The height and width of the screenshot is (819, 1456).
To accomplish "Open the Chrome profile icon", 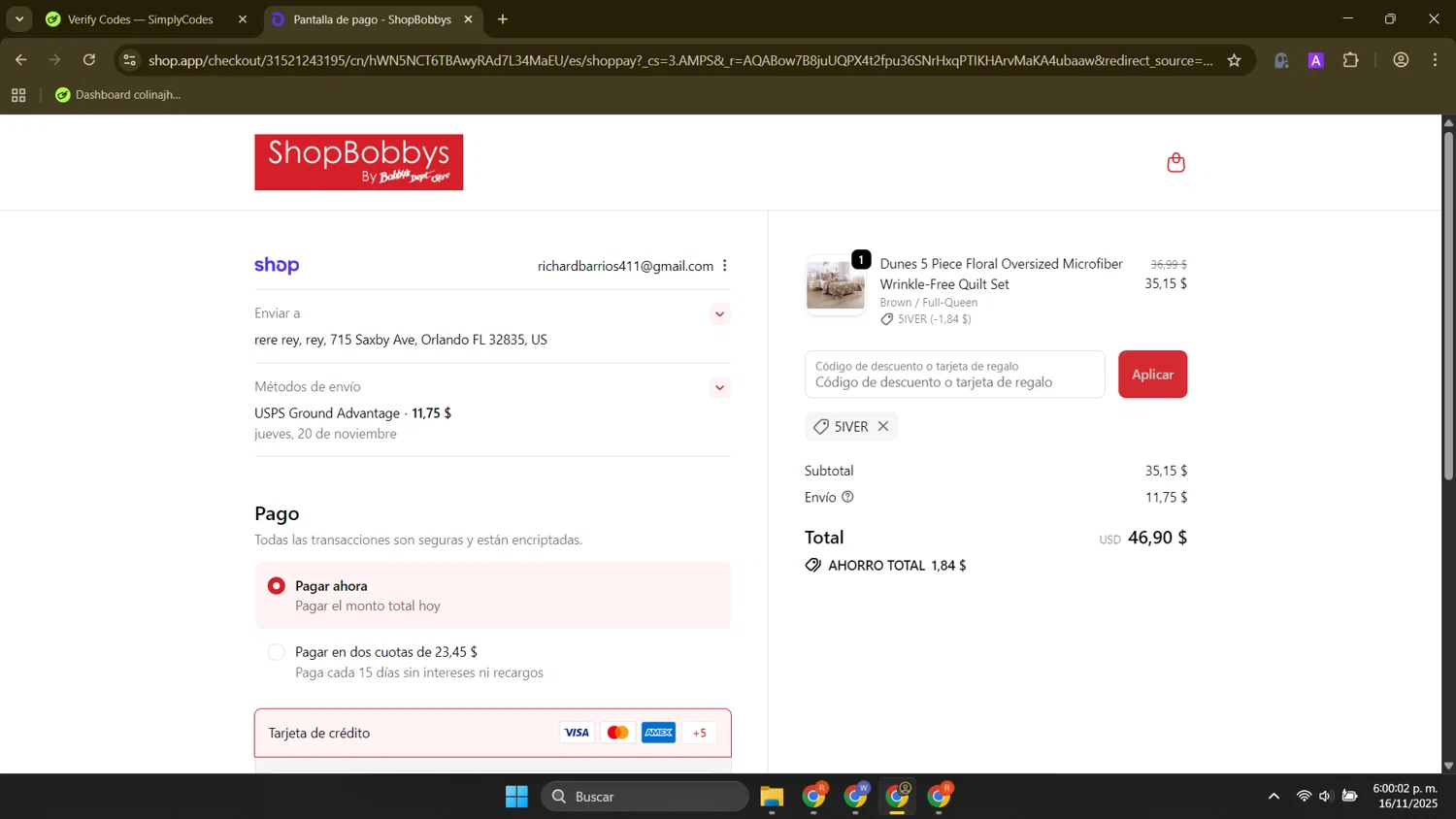I will (1401, 60).
